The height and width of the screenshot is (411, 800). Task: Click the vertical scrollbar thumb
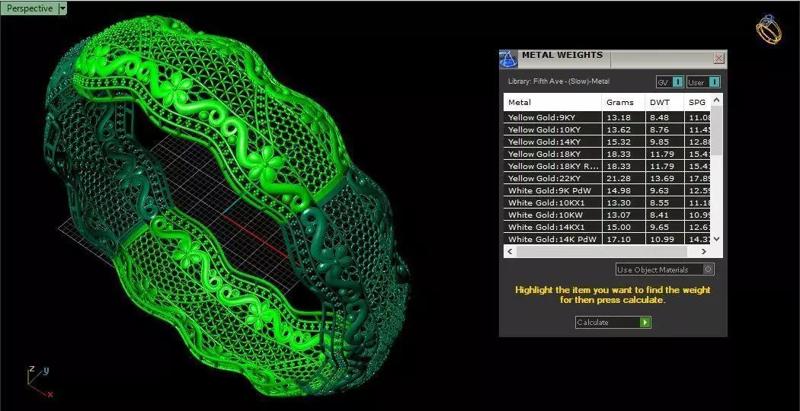716,131
